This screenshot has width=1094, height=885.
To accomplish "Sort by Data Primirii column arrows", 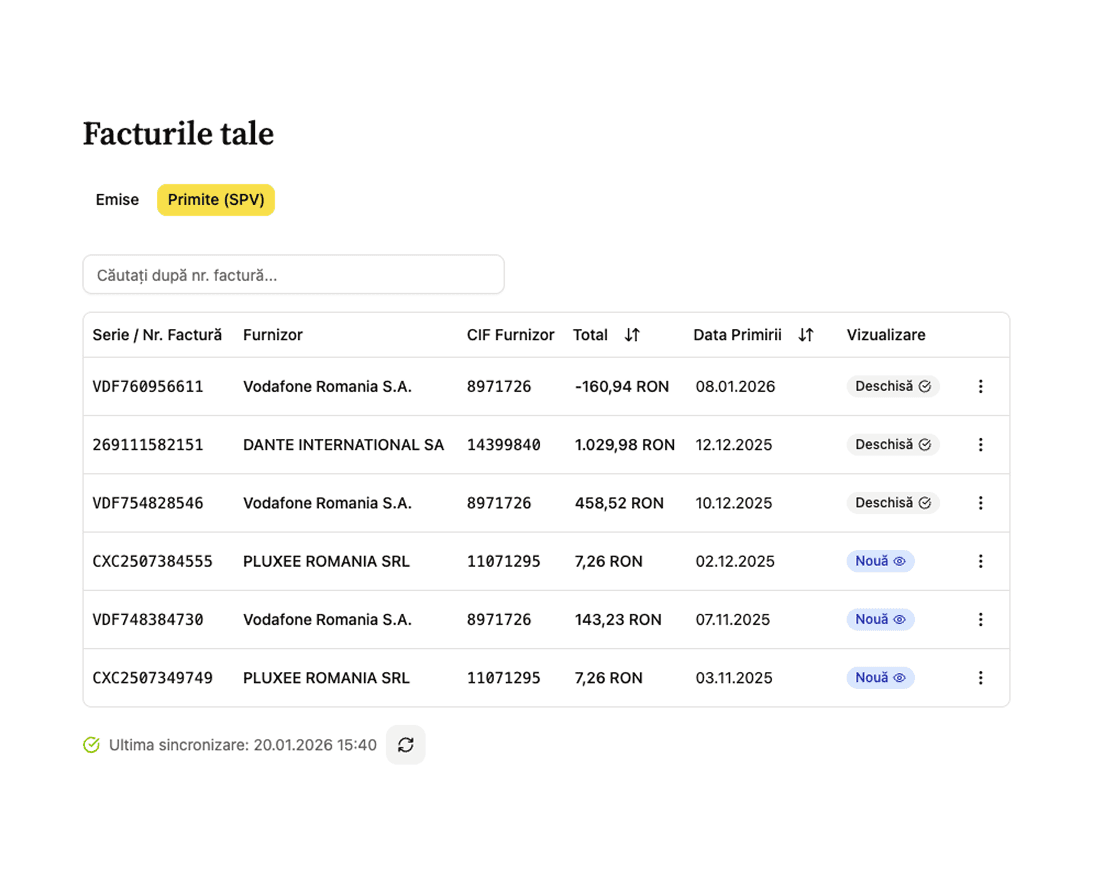I will 806,335.
